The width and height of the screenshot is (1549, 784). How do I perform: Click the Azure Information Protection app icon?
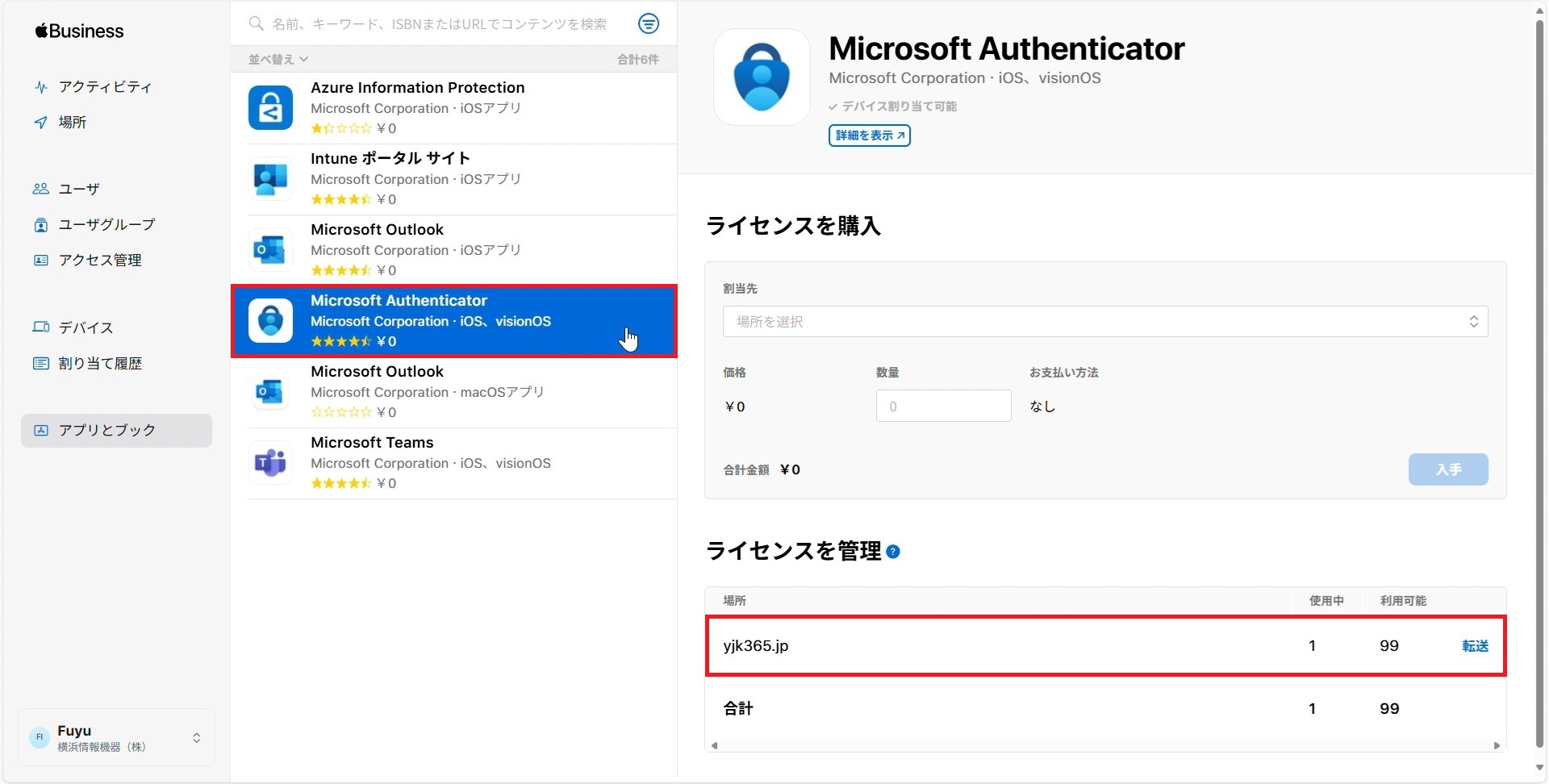pos(270,108)
